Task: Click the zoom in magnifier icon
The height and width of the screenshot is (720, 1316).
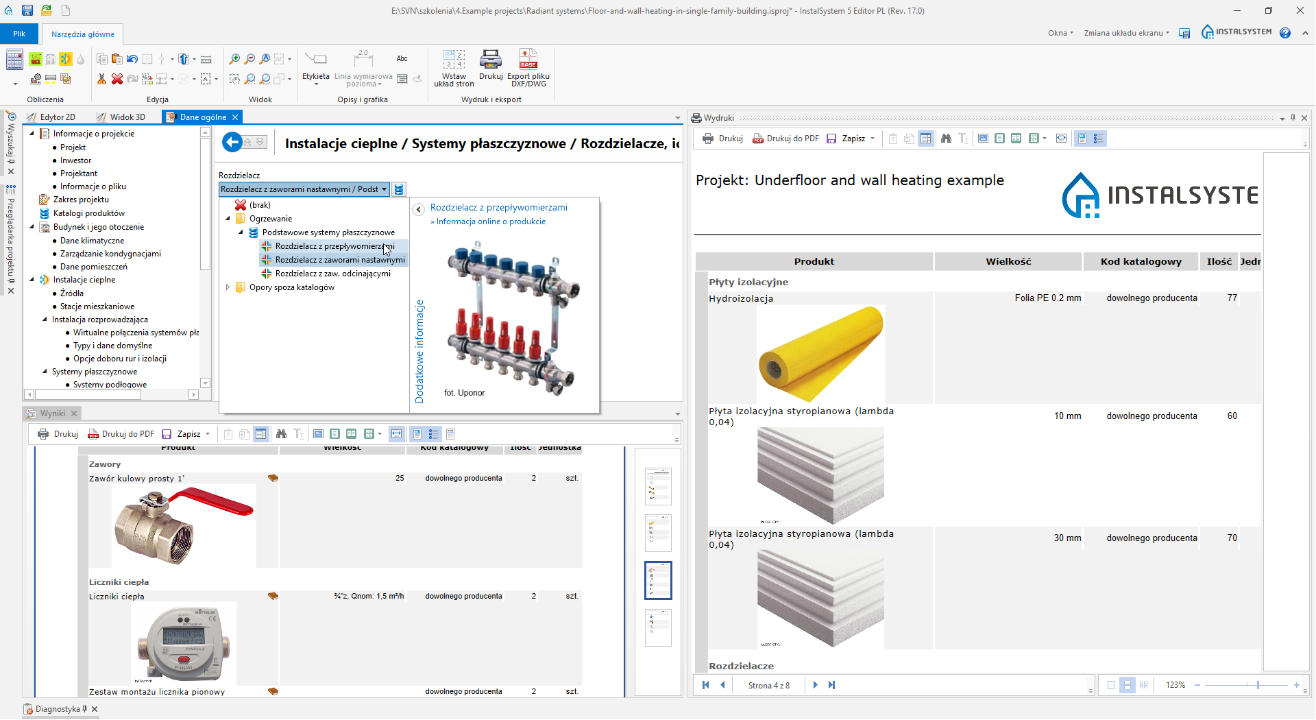Action: pyautogui.click(x=234, y=59)
